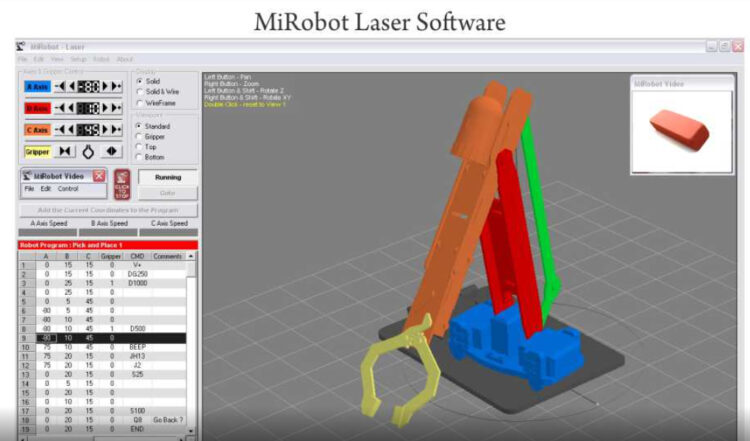Open the Setup menu

click(78, 59)
